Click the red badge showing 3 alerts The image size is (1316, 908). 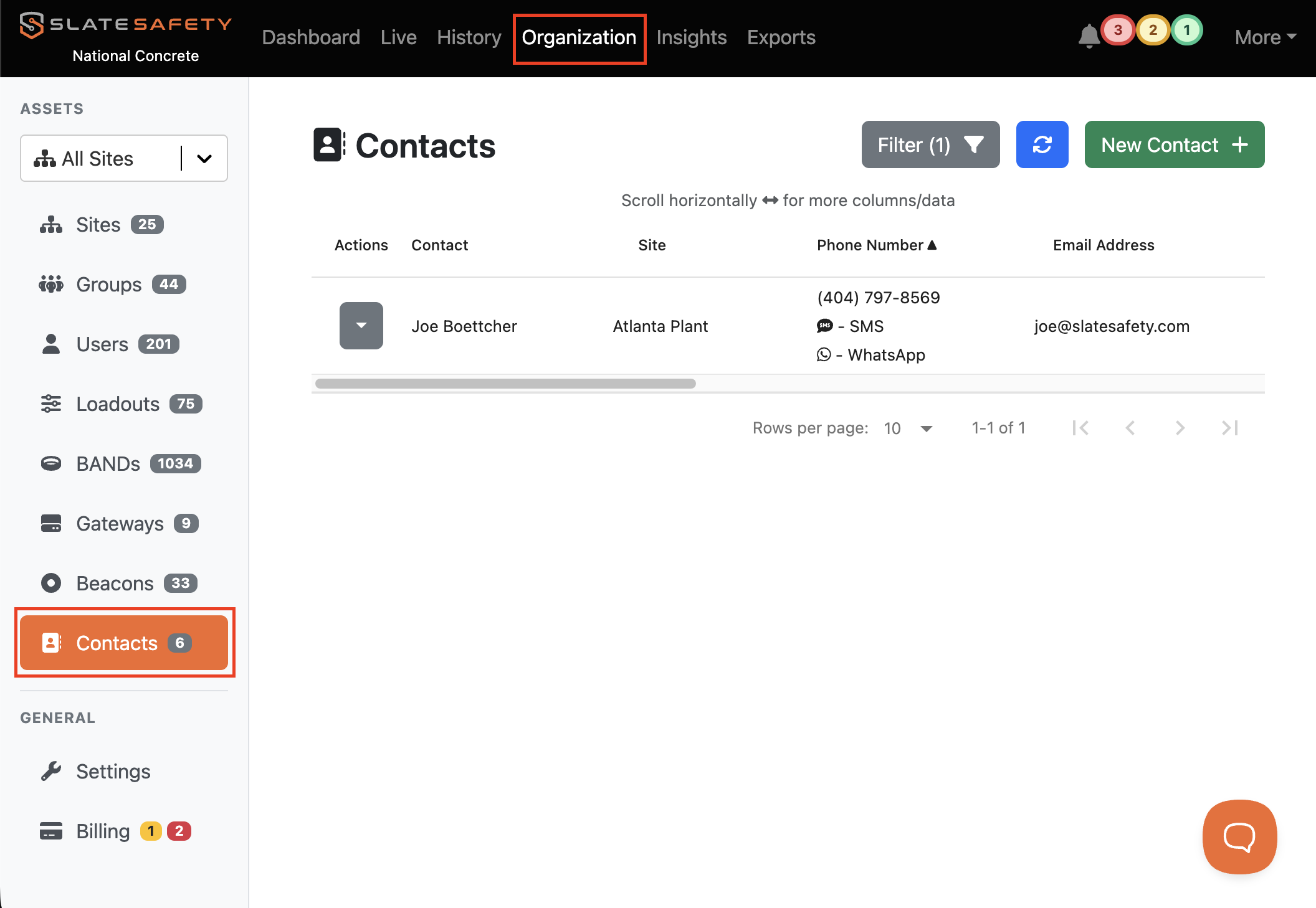coord(1118,30)
